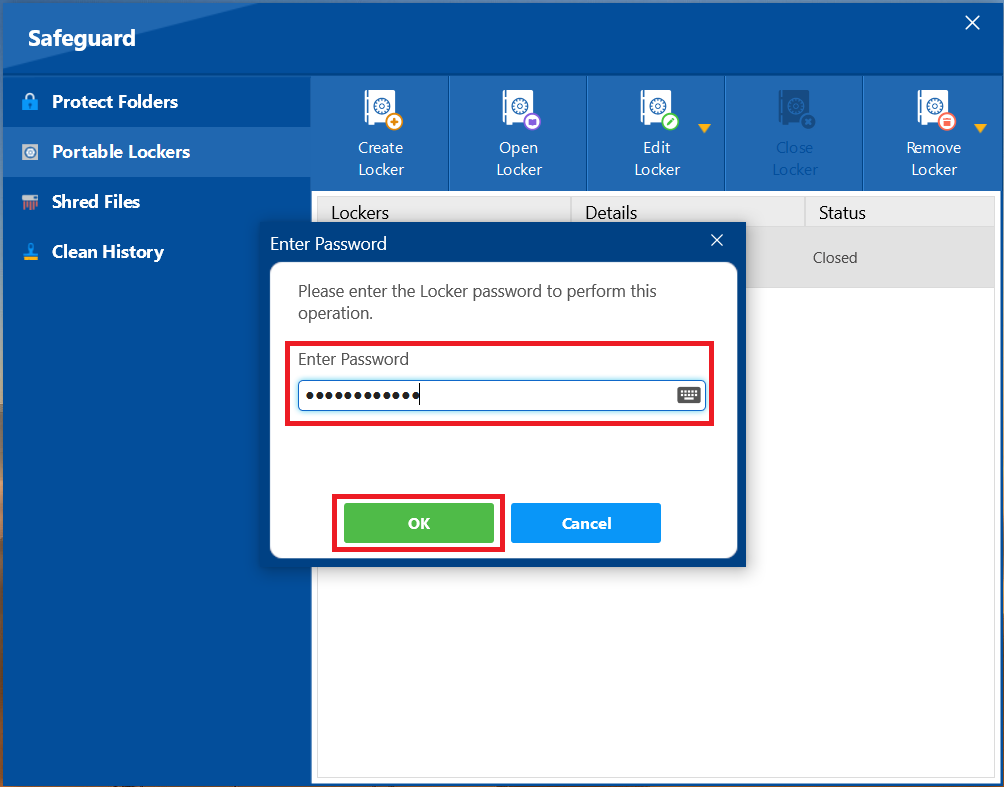Click the Lockers column header
1004x787 pixels.
444,212
